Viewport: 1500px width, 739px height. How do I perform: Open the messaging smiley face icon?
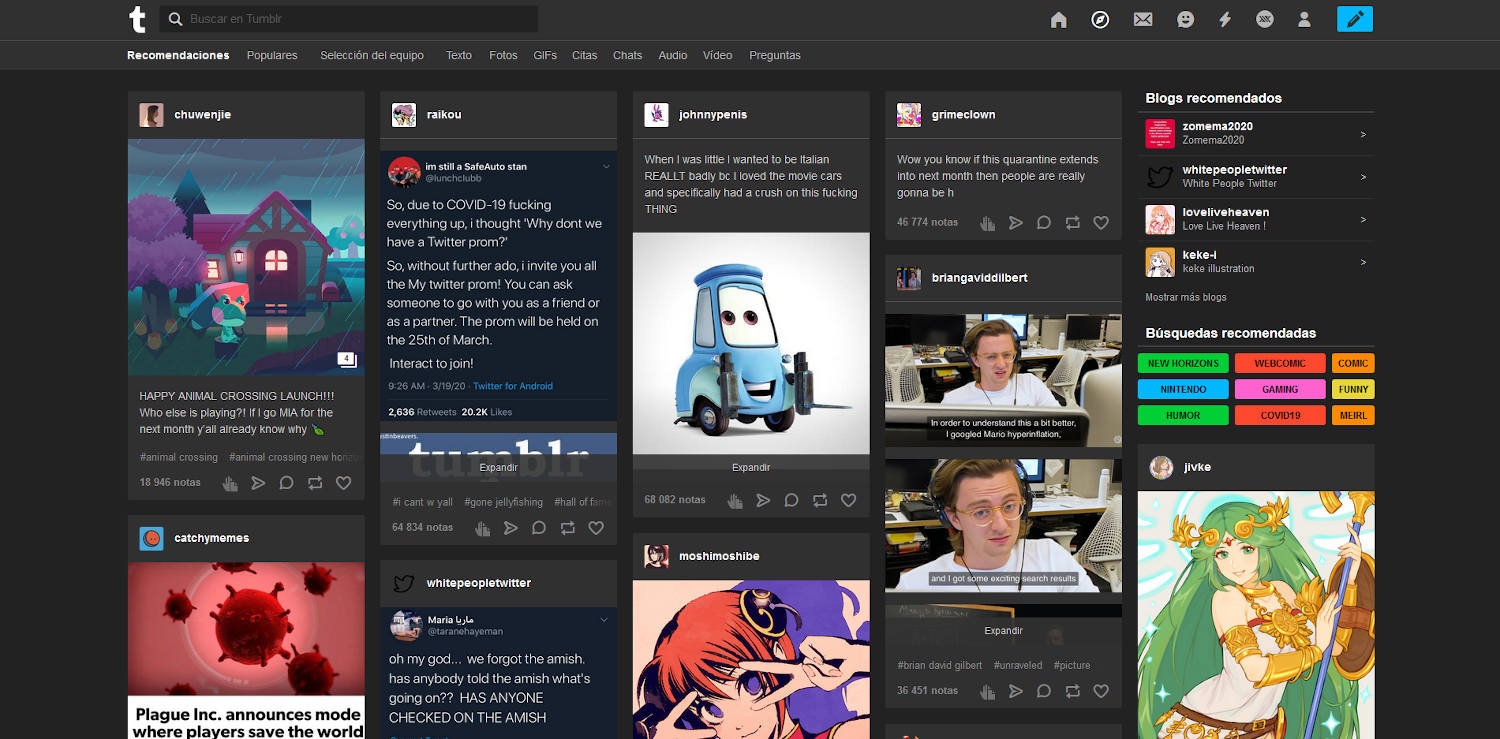pos(1185,20)
